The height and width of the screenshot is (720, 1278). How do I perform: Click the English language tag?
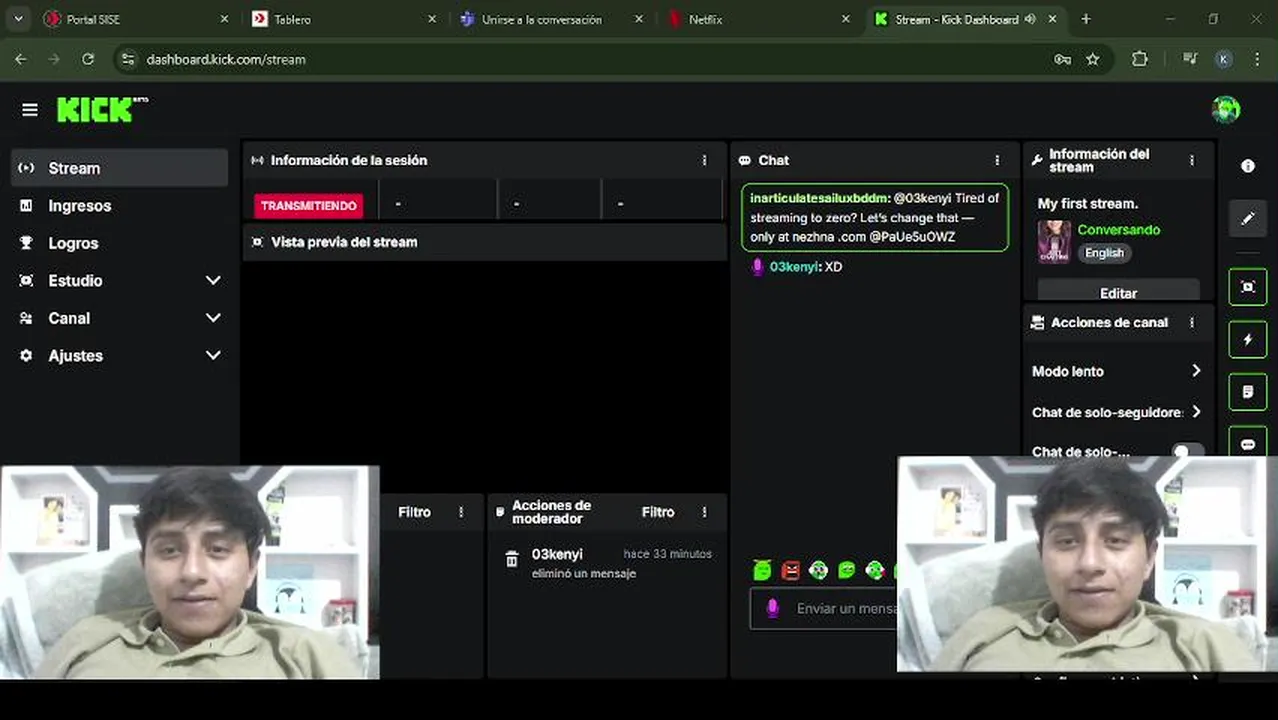(x=1104, y=253)
